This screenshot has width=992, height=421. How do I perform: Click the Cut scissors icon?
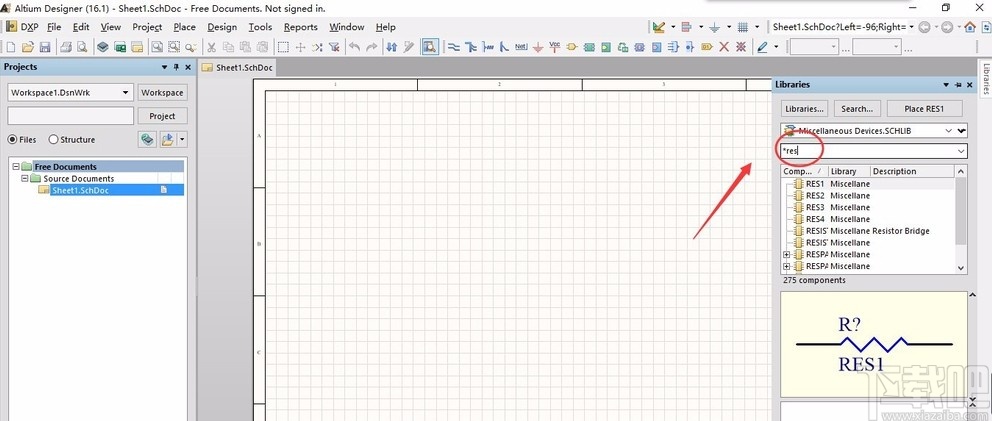[x=212, y=47]
